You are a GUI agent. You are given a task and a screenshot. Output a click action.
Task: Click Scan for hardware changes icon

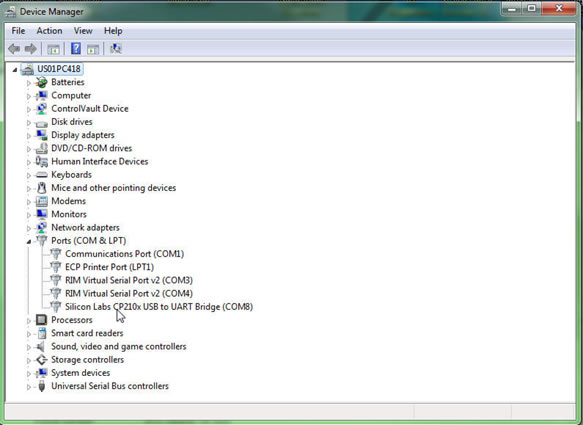[116, 48]
